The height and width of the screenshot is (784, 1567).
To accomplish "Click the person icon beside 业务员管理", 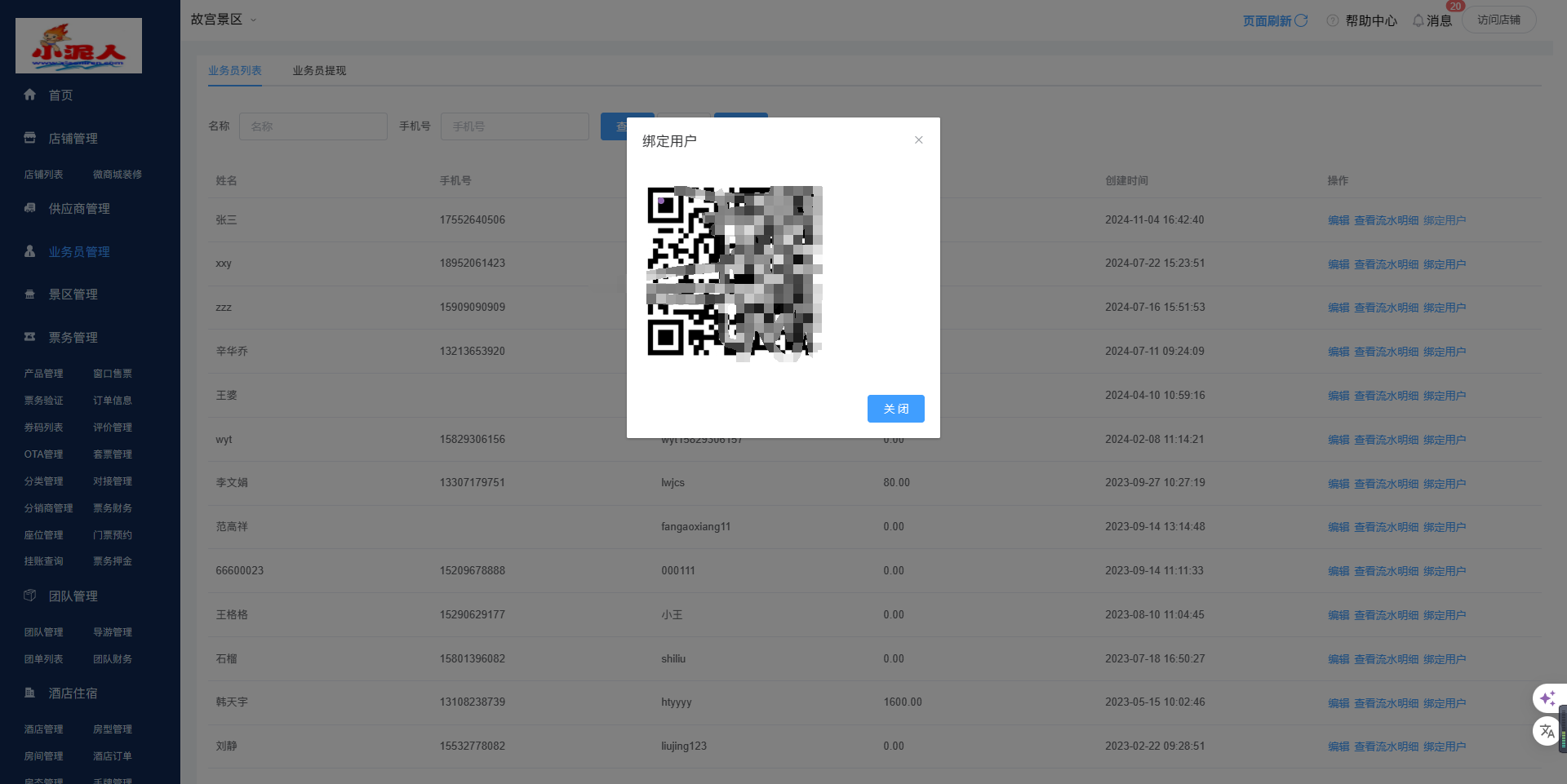I will (30, 251).
